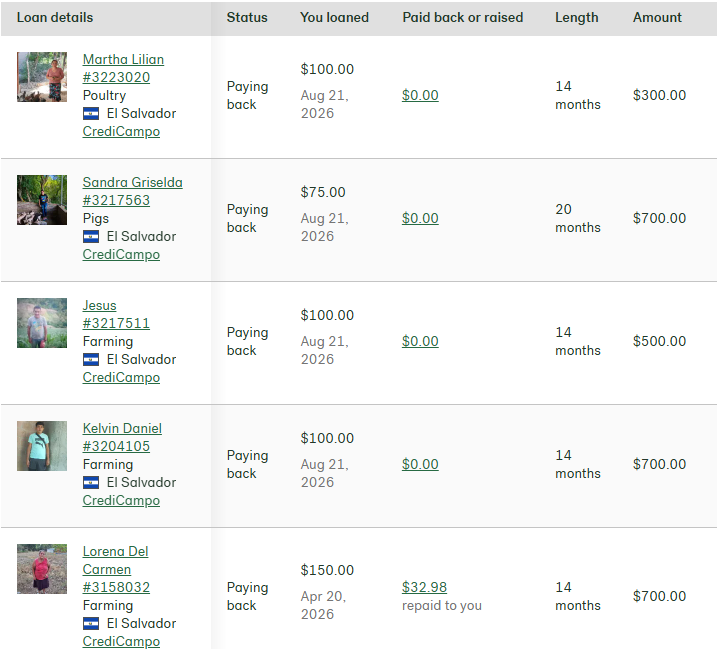Image resolution: width=717 pixels, height=649 pixels.
Task: Open the $32.98 repaid to you link
Action: (424, 587)
